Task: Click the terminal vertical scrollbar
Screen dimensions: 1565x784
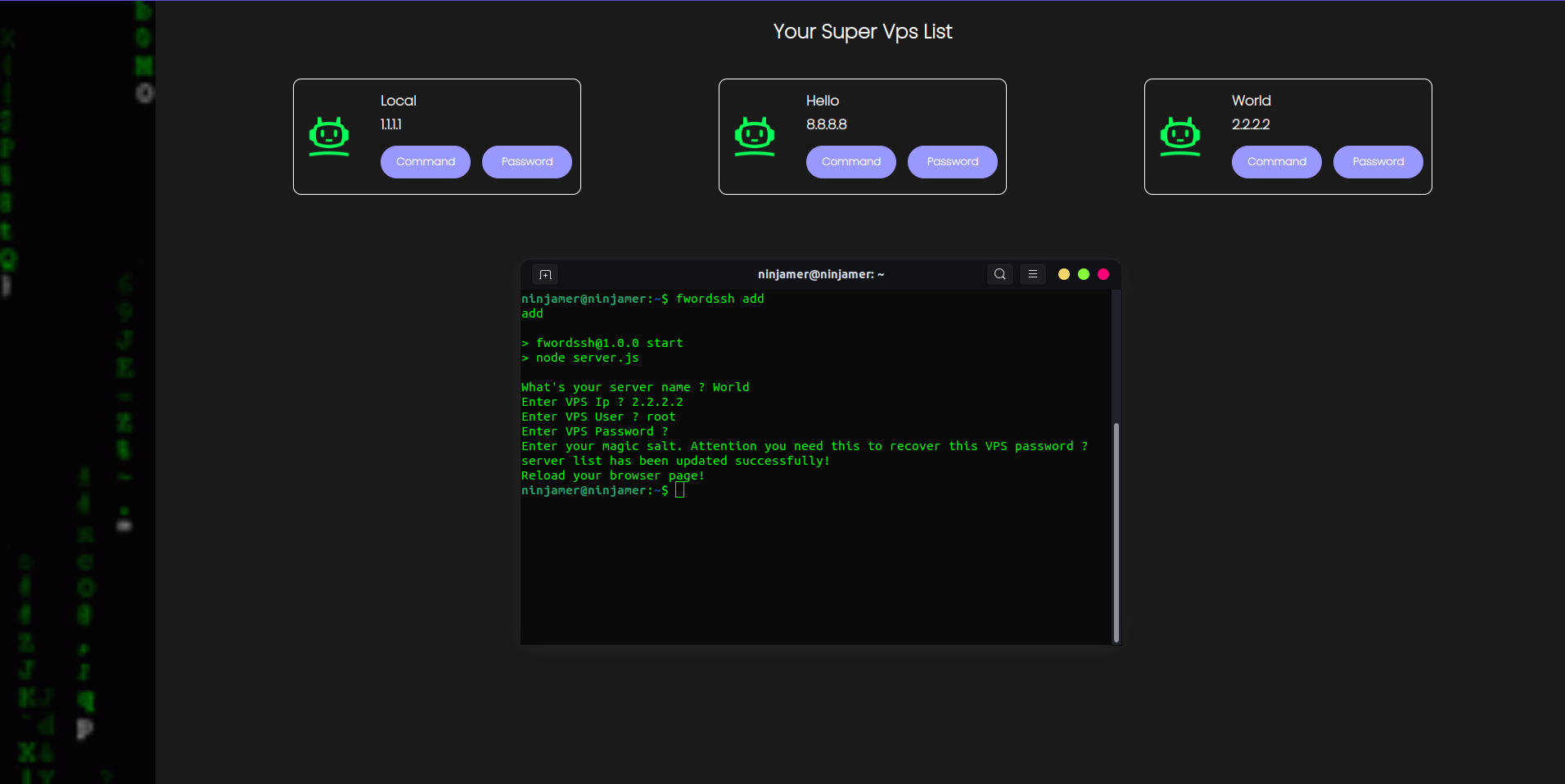Action: click(x=1116, y=532)
